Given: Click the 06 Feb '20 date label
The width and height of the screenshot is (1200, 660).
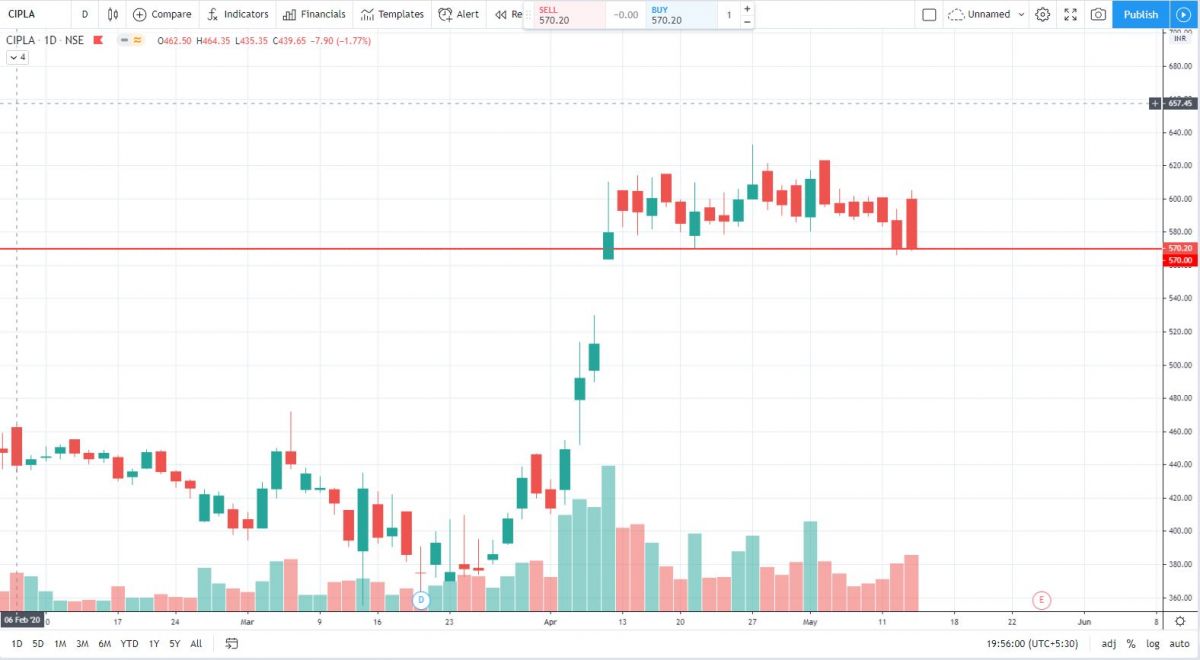Looking at the screenshot, I should point(22,620).
